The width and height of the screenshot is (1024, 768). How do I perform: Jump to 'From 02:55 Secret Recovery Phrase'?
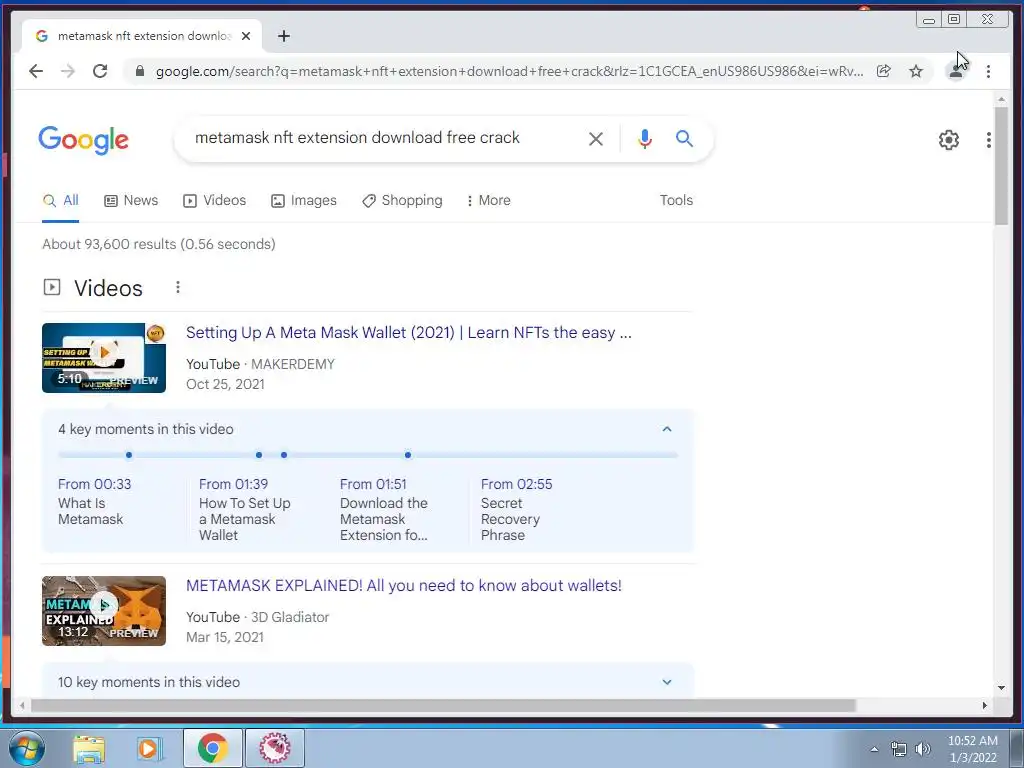point(517,509)
